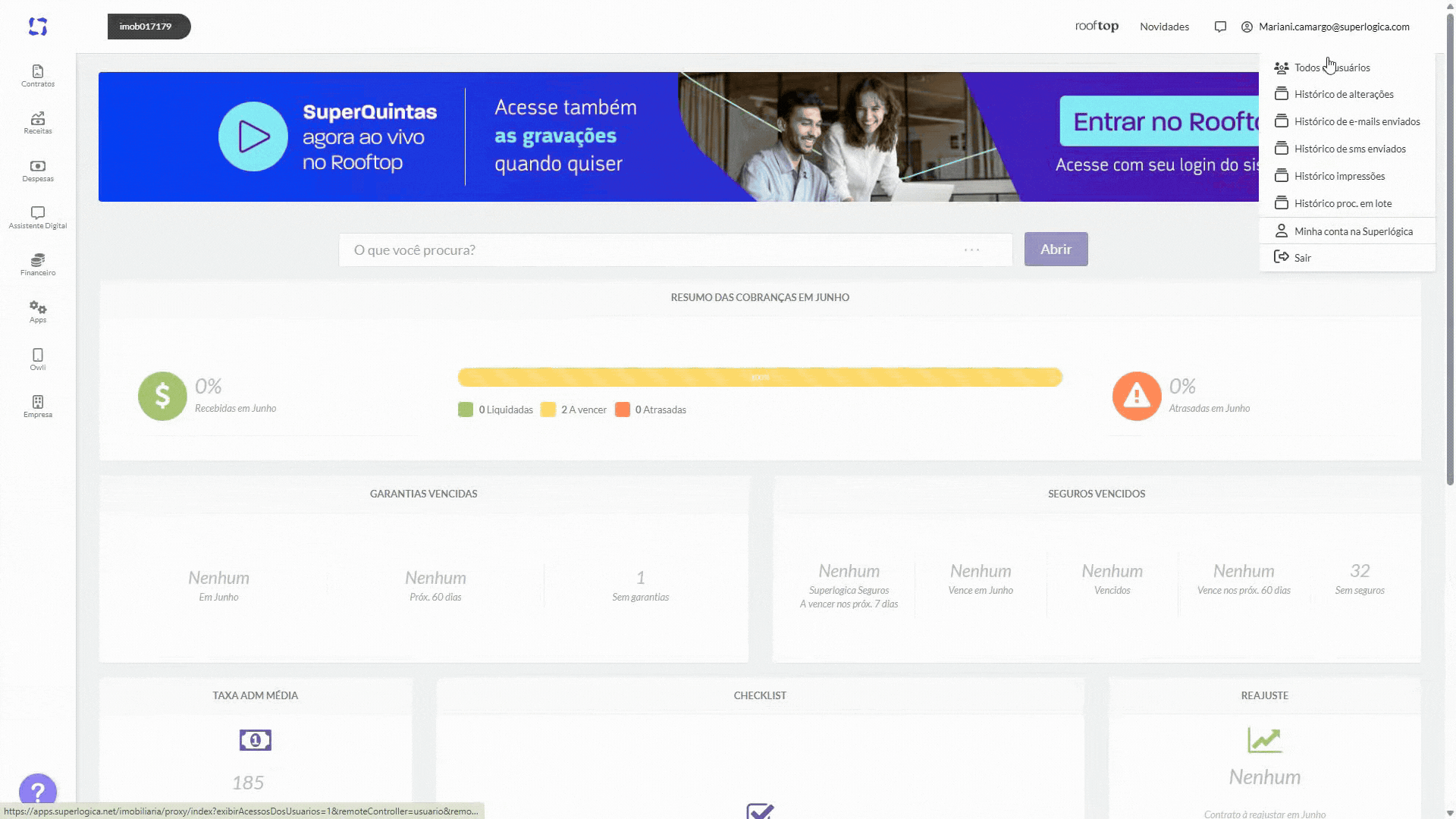Click the play icon on SuperQuintas banner
Viewport: 1456px width, 819px height.
(253, 136)
